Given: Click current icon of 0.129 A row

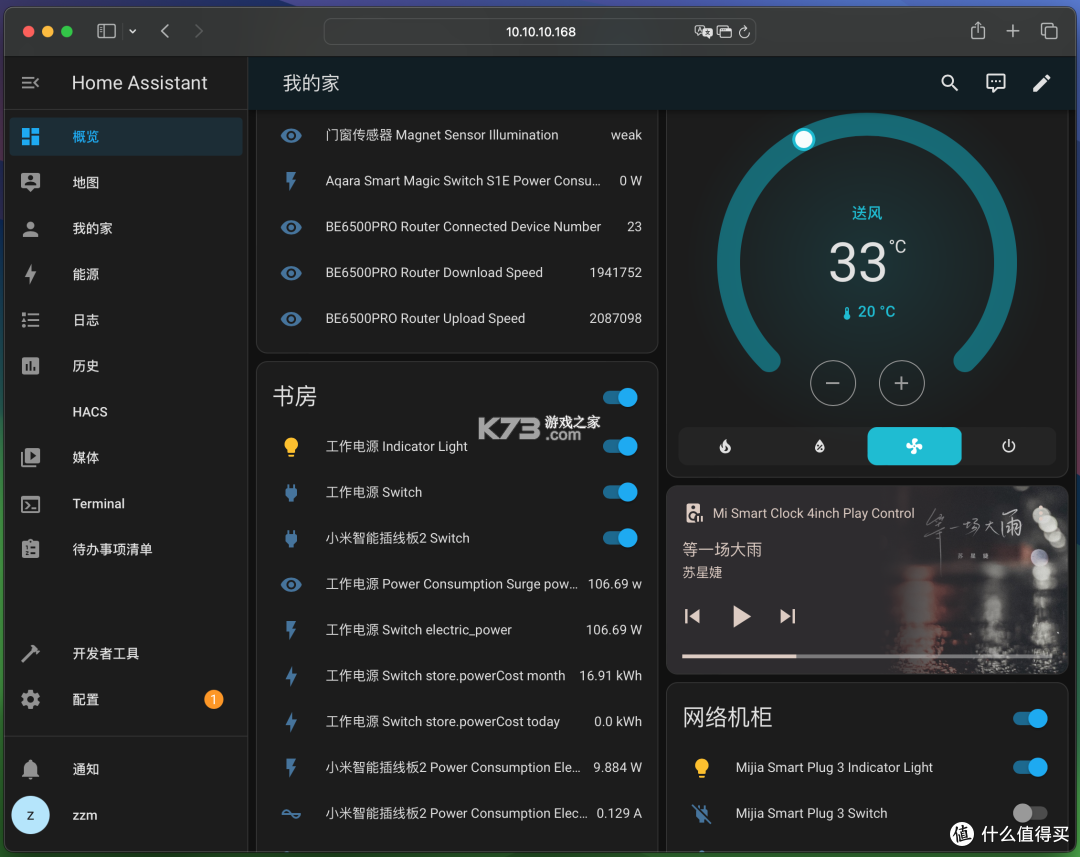Looking at the screenshot, I should [x=291, y=814].
